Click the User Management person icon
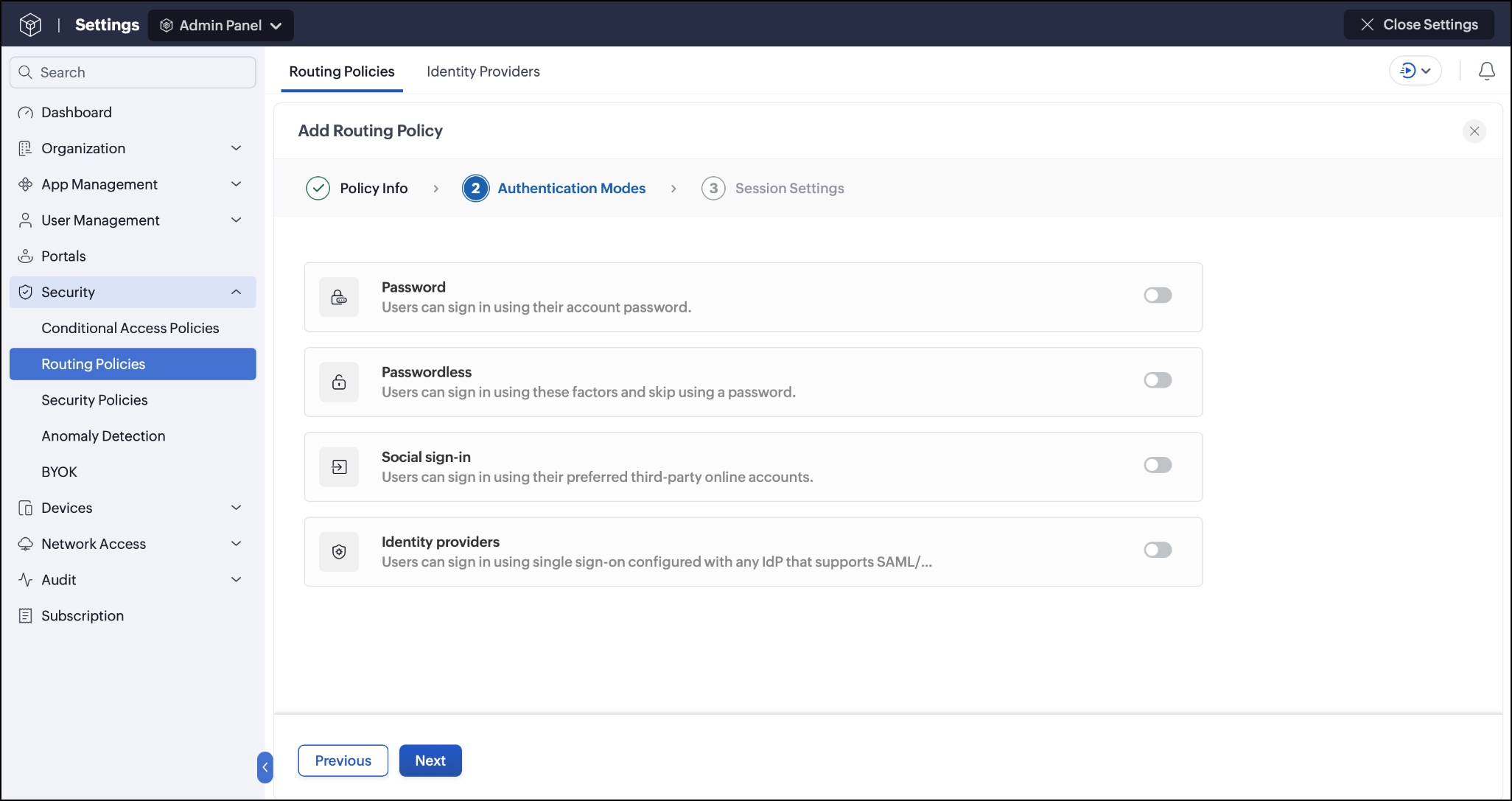This screenshot has width=1512, height=801. coord(25,220)
